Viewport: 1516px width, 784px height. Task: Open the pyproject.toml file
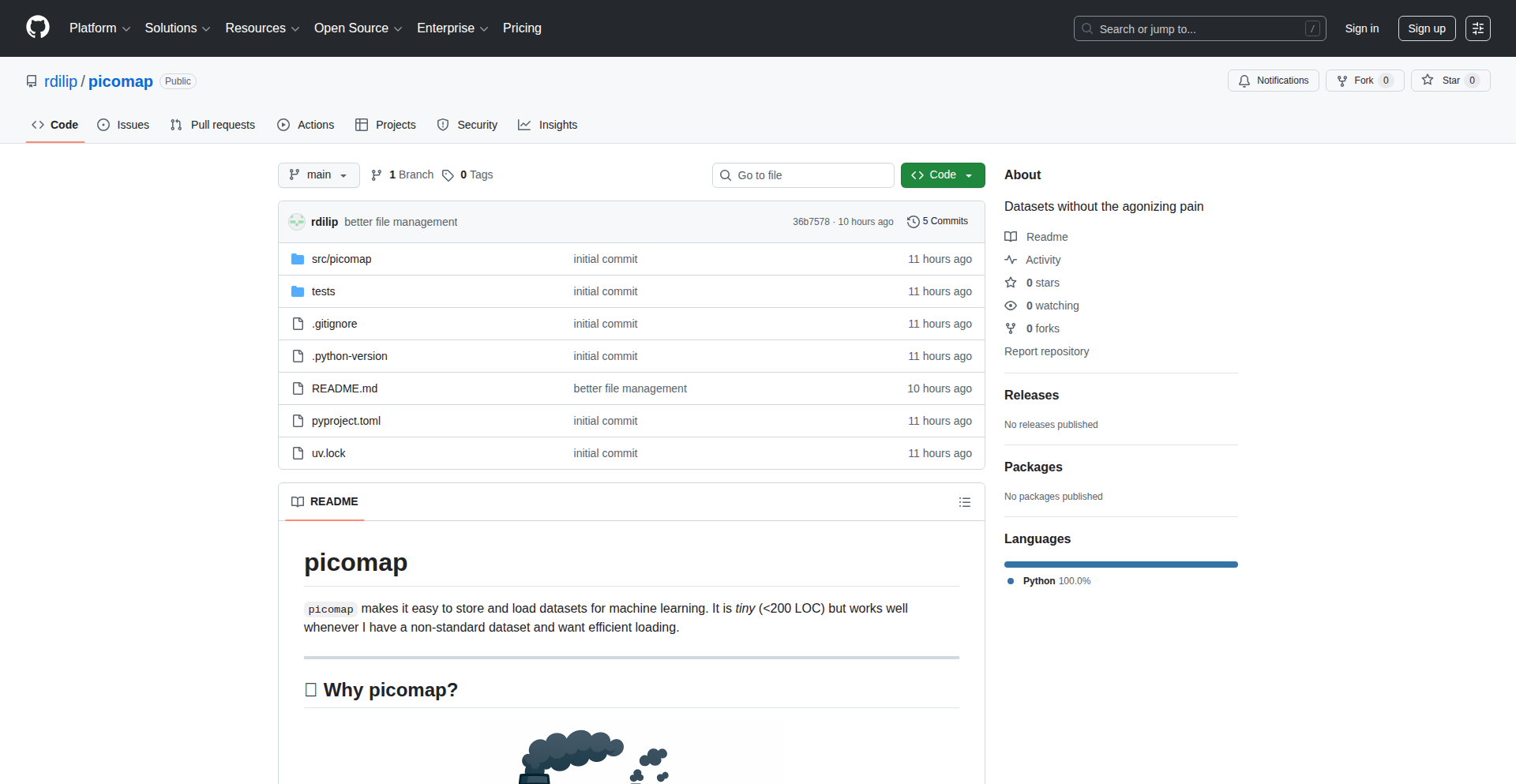(346, 421)
